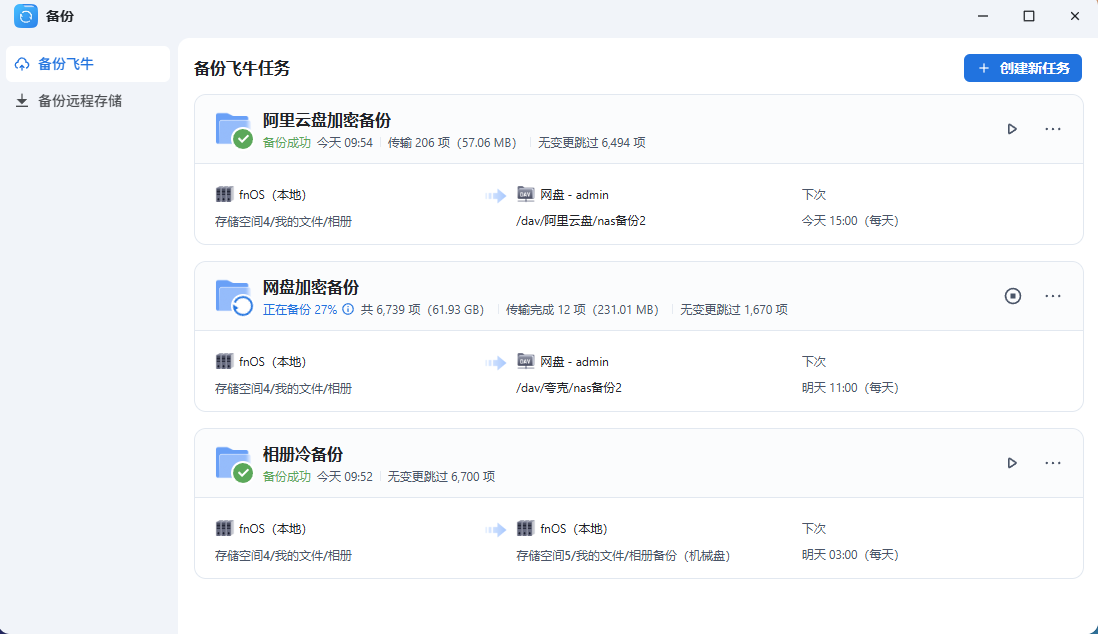Stop the running 网盘加密备份 task

(x=1013, y=296)
